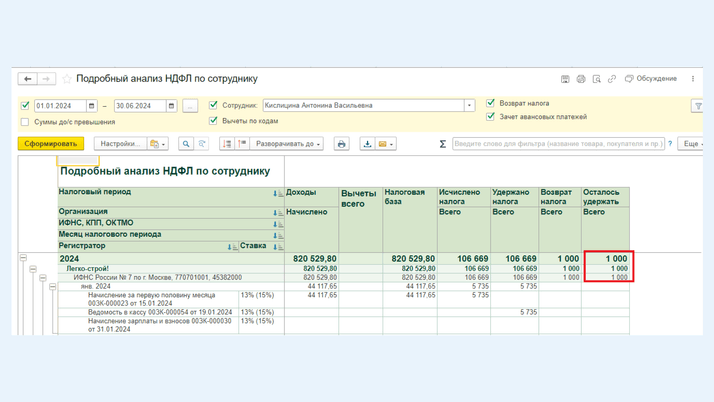This screenshot has width=714, height=402.
Task: Click the Сформировать button
Action: click(x=51, y=144)
